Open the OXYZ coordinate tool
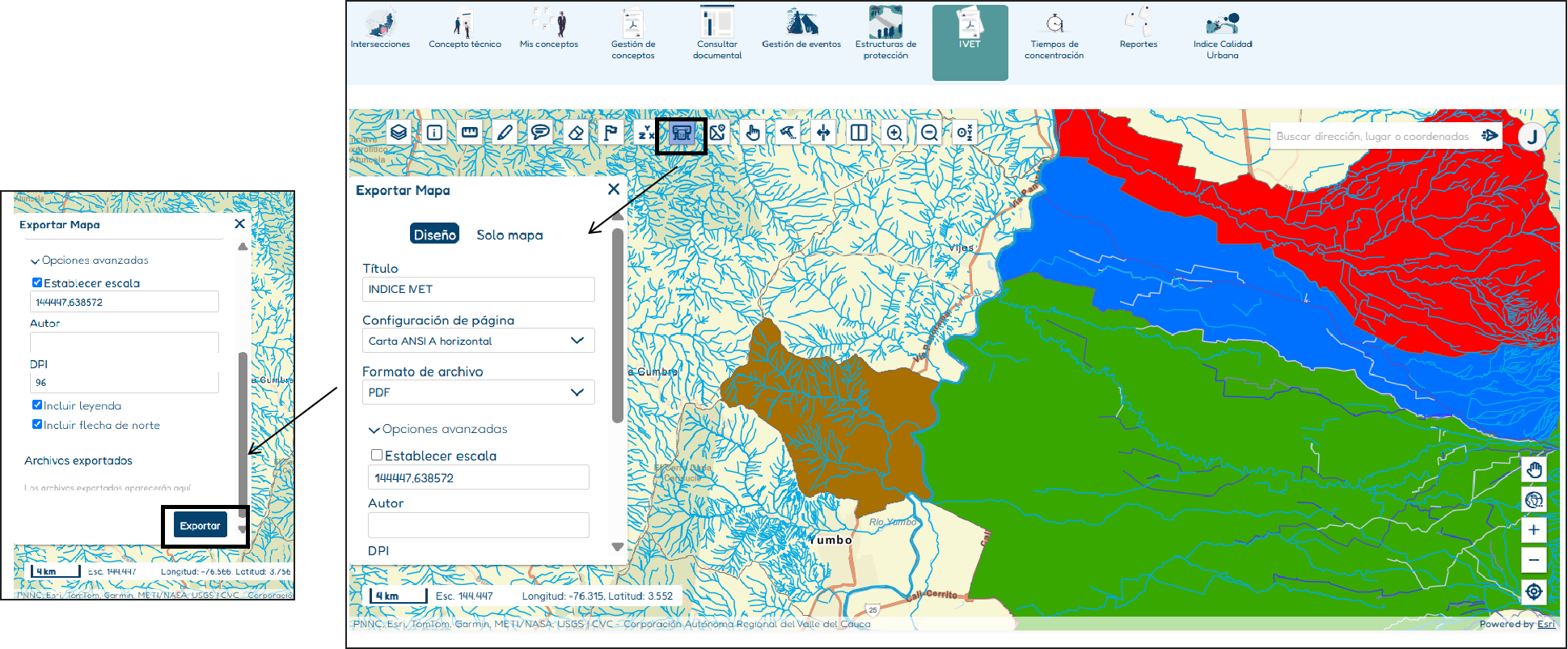1568x649 pixels. pos(965,132)
